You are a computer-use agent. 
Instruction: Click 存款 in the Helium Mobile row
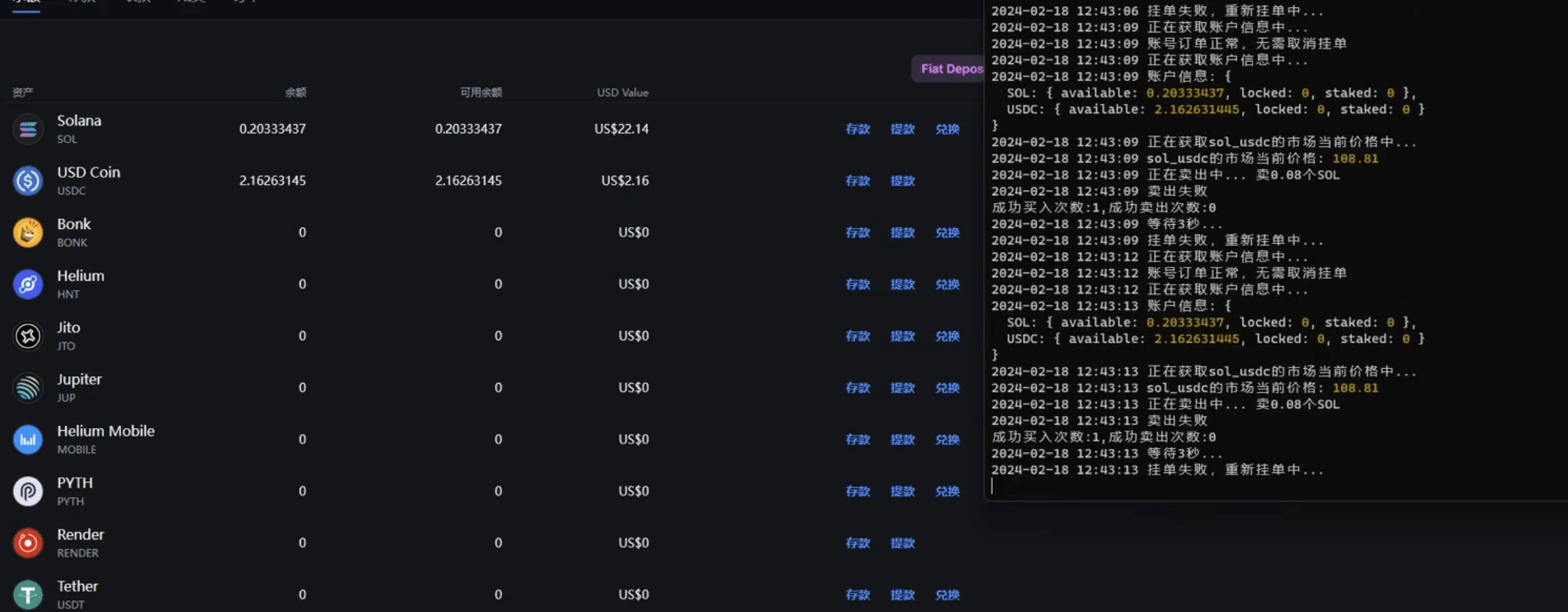pos(858,439)
